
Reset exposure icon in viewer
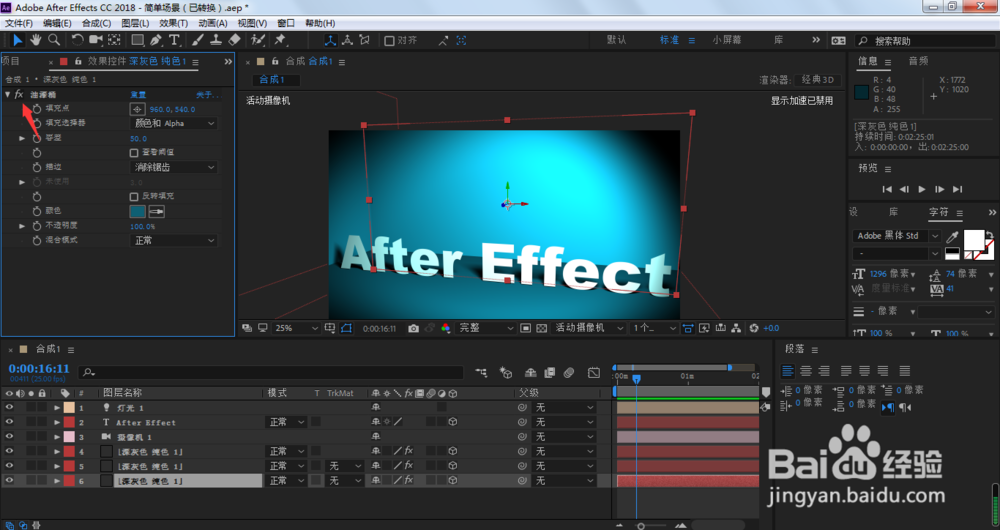tap(754, 328)
